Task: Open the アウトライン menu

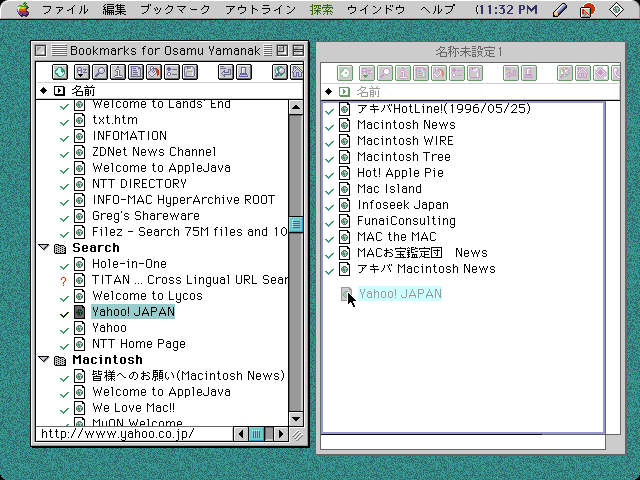Action: 260,9
